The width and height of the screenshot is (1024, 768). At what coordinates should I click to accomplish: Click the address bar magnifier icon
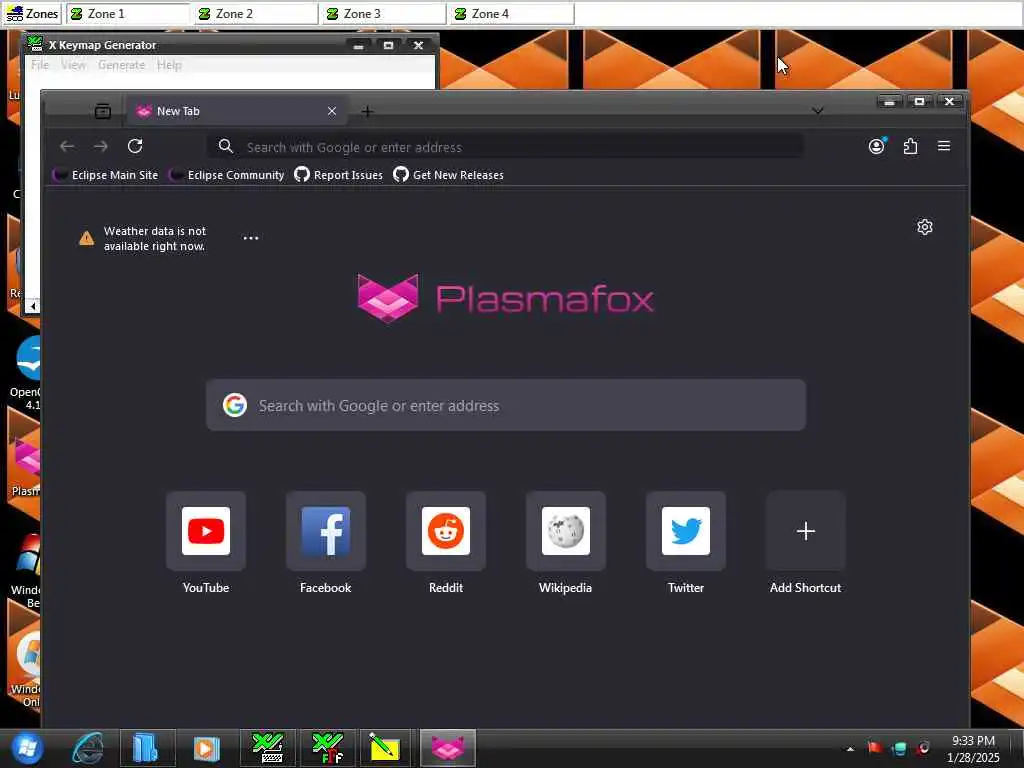[226, 146]
